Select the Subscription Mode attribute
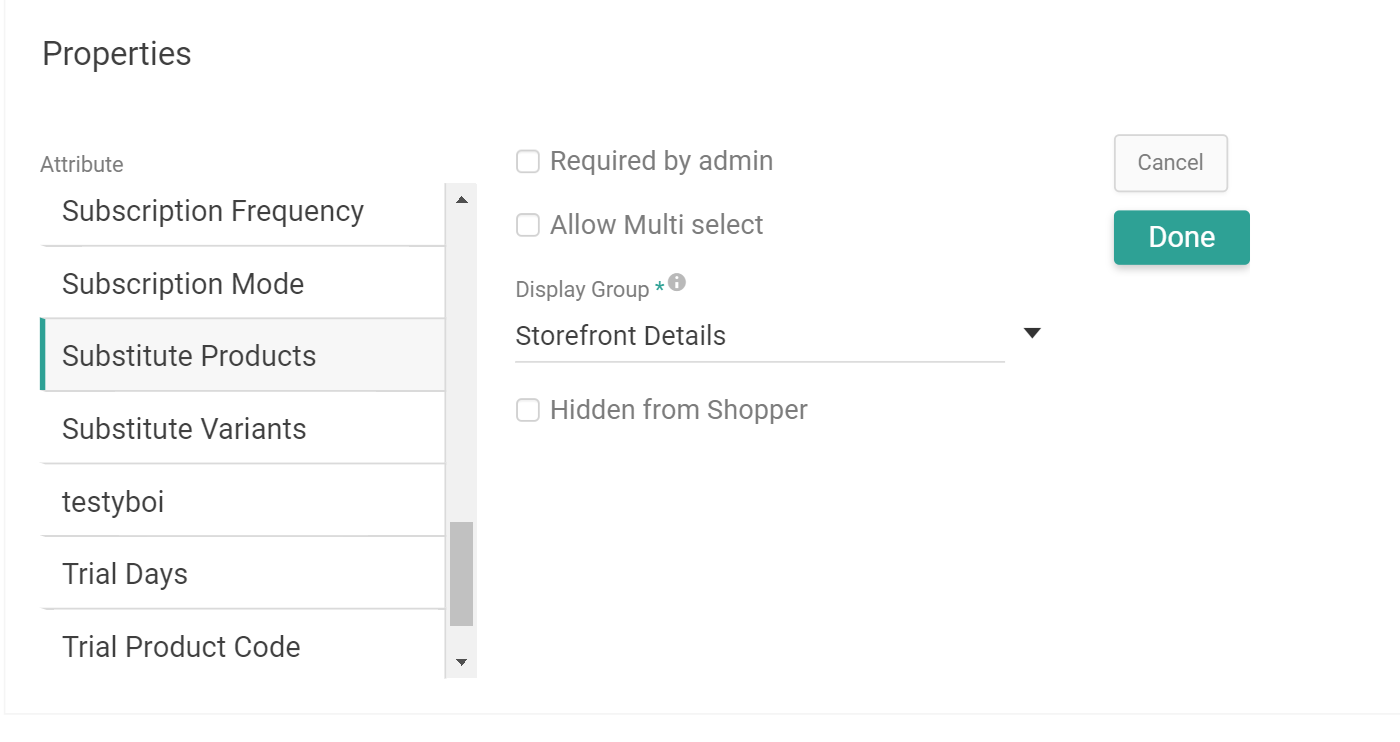This screenshot has height=742, width=1400. [183, 284]
